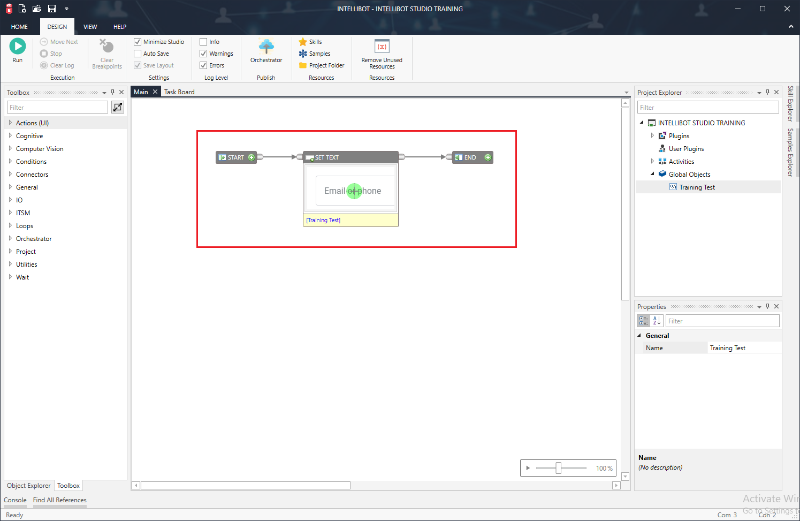This screenshot has width=800, height=521.
Task: Select Training Test in Project Explorer
Action: (x=697, y=187)
